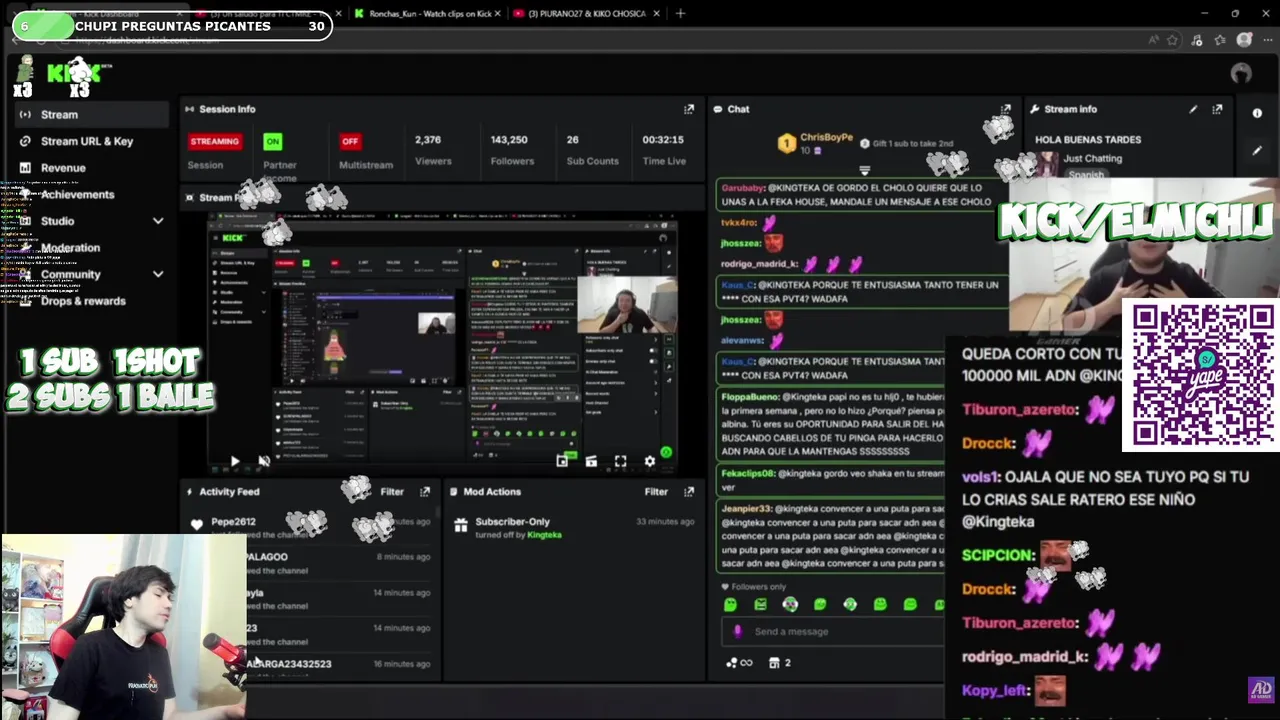This screenshot has width=1280, height=720.
Task: Enable picture-in-picture on stream preview
Action: 562,461
